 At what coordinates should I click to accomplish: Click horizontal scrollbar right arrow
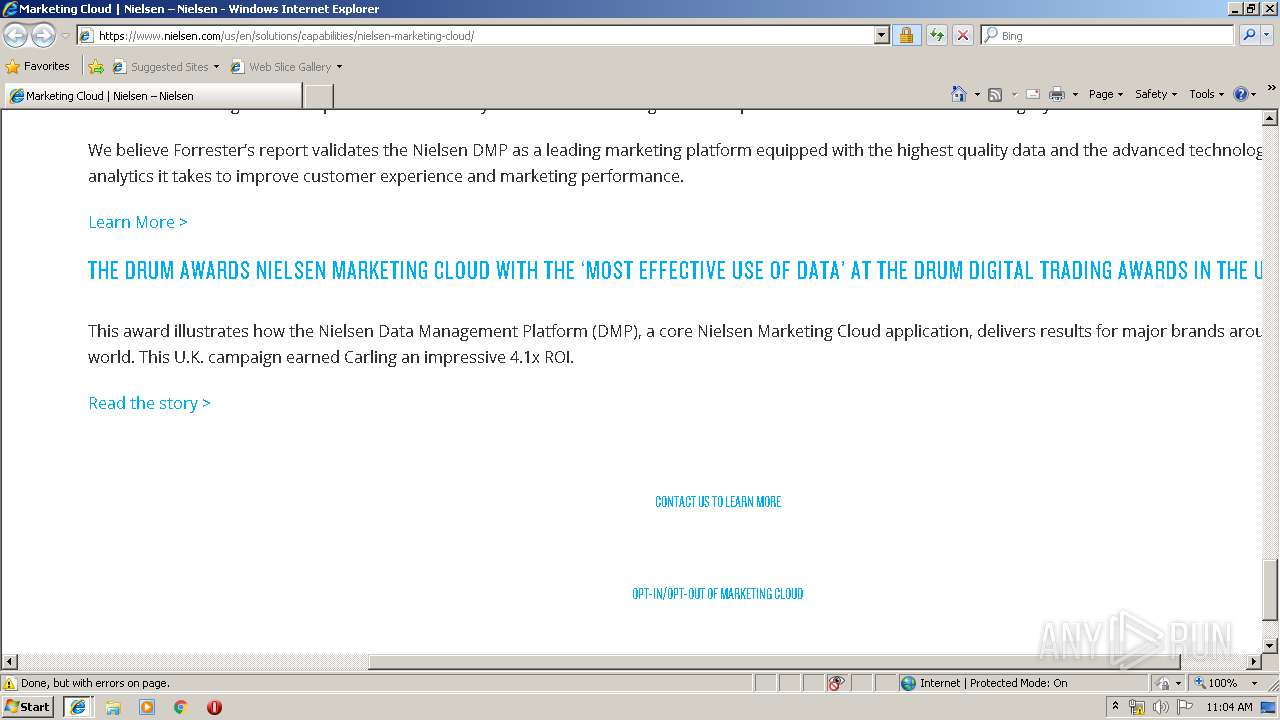pyautogui.click(x=1254, y=662)
